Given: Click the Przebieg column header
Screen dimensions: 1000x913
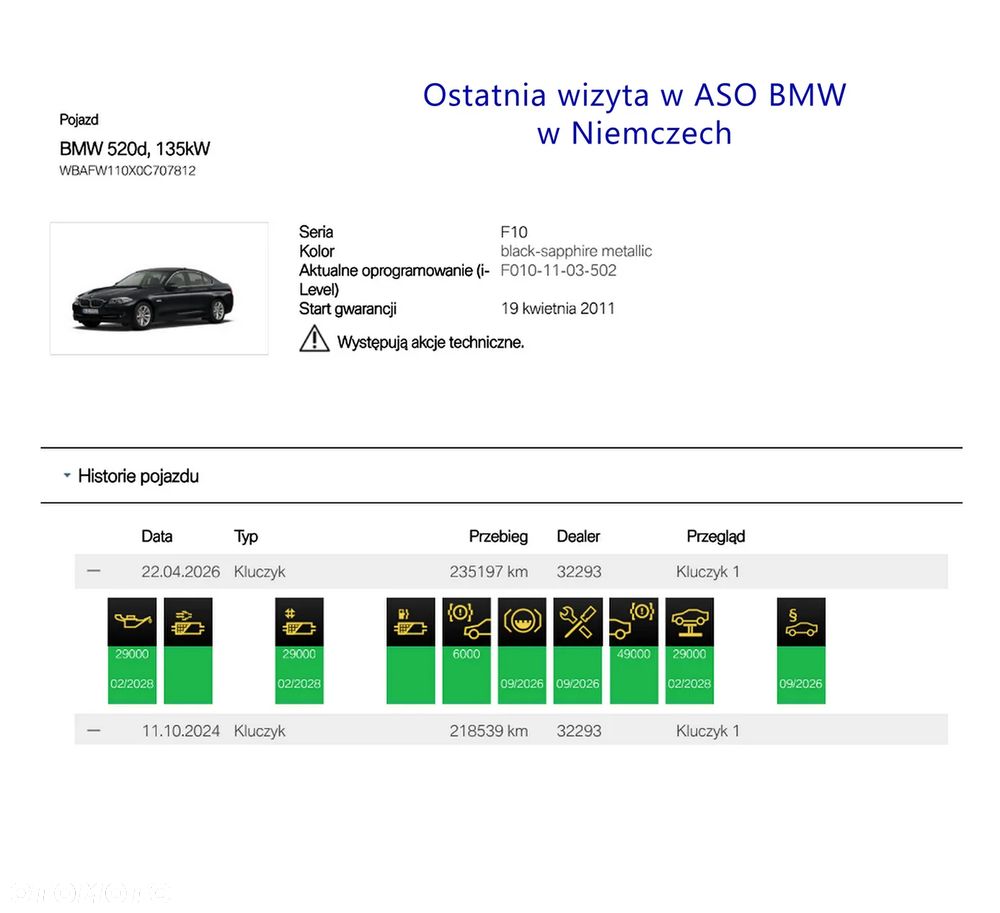Looking at the screenshot, I should click(498, 536).
